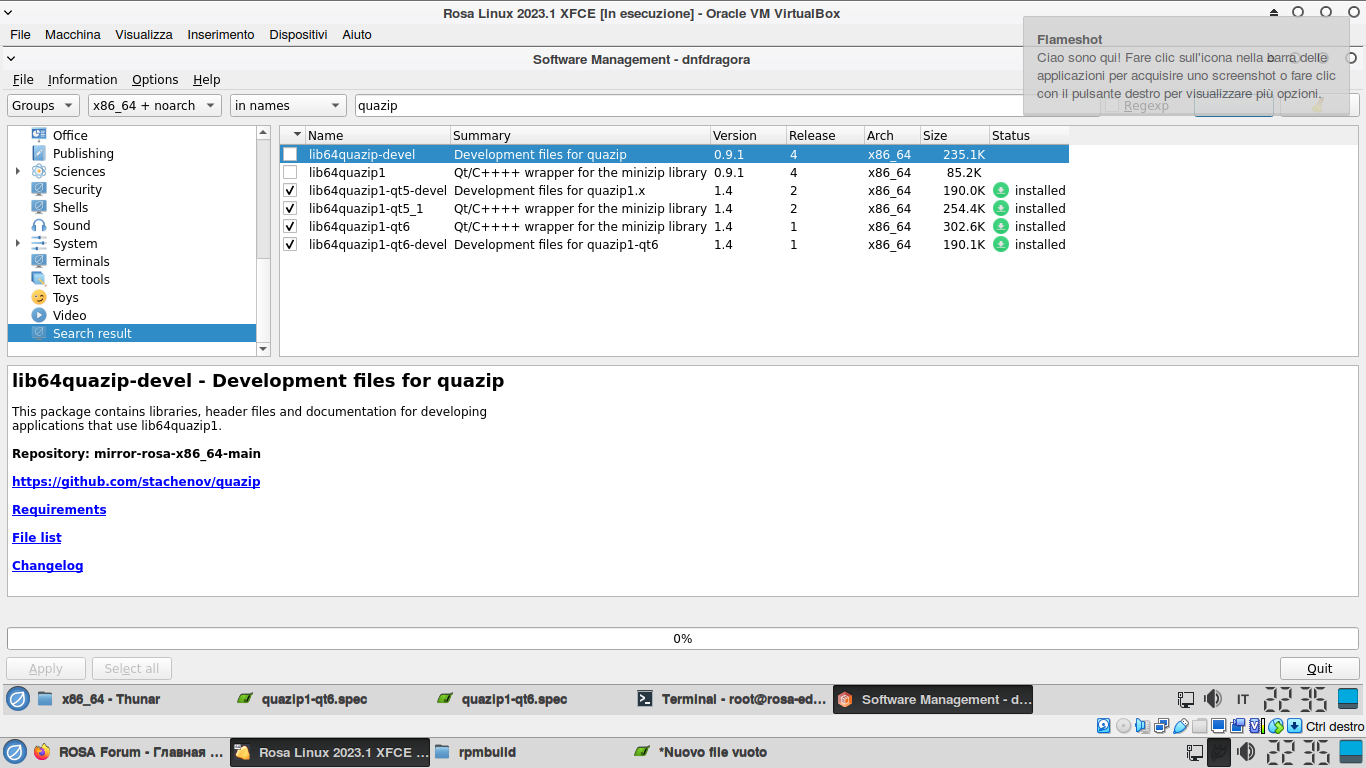Open the guest XFCE application menu icon
The height and width of the screenshot is (768, 1366).
17,699
